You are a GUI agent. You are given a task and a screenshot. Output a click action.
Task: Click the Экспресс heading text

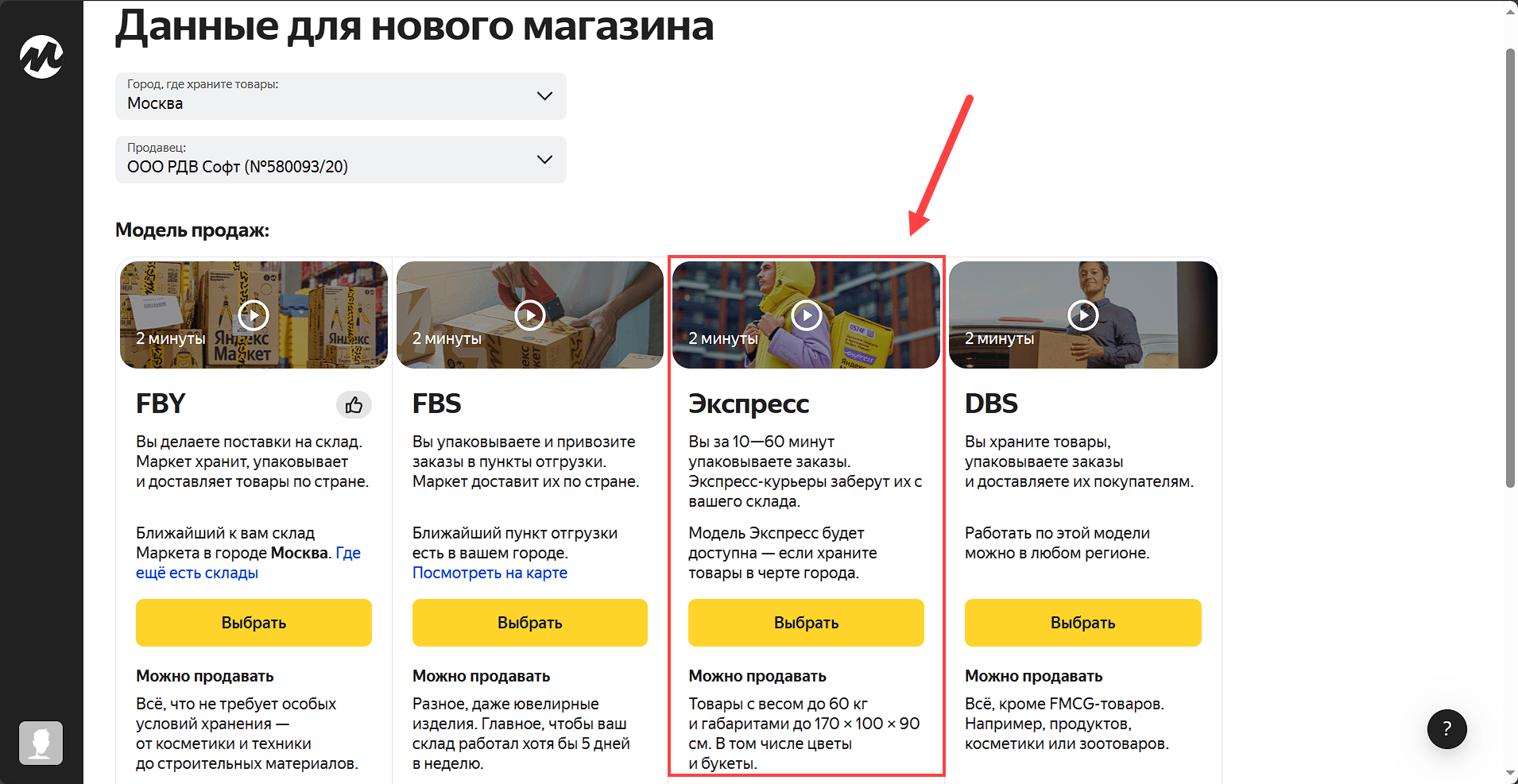click(x=749, y=404)
